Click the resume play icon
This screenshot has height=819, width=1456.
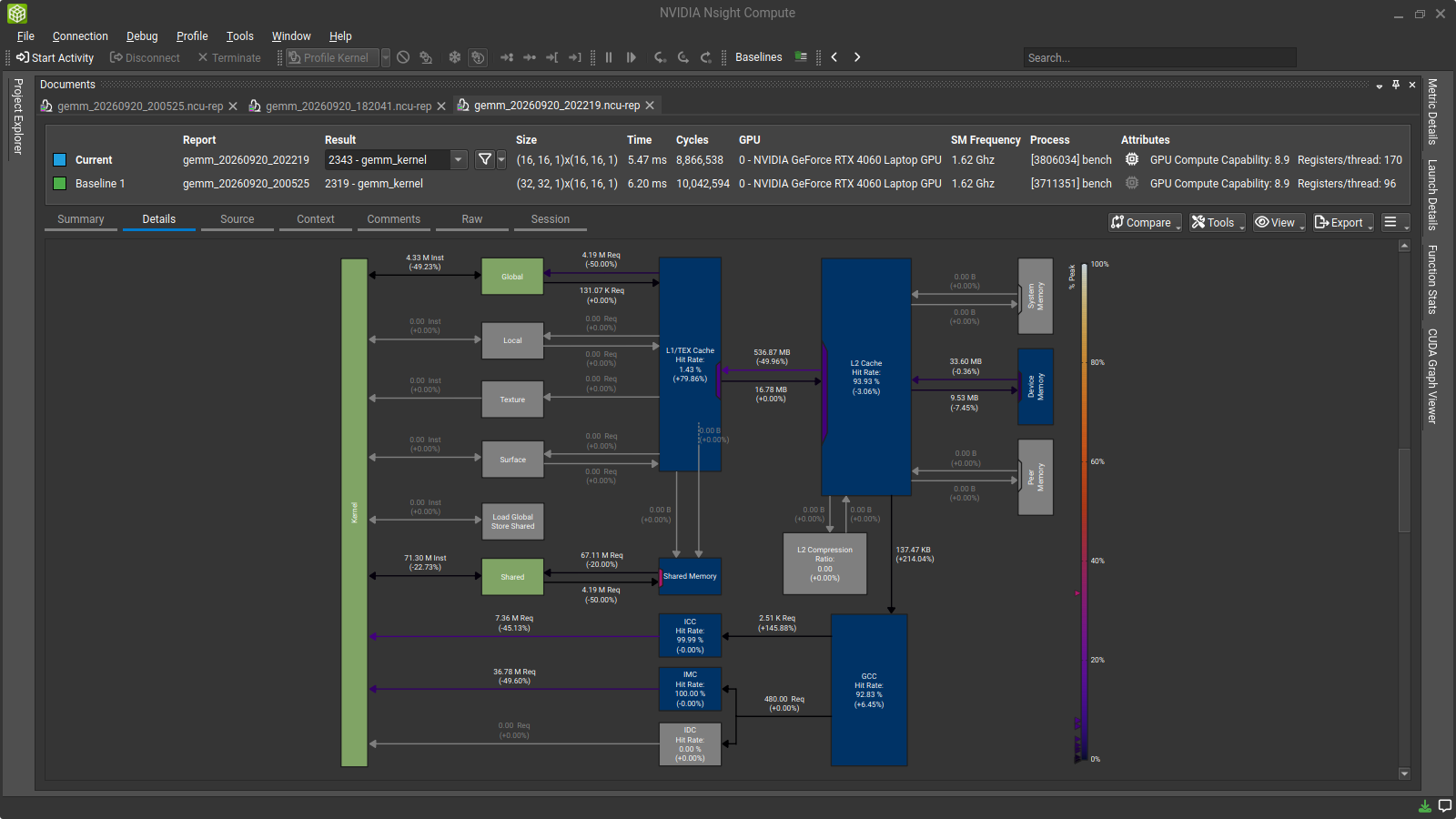coord(631,57)
